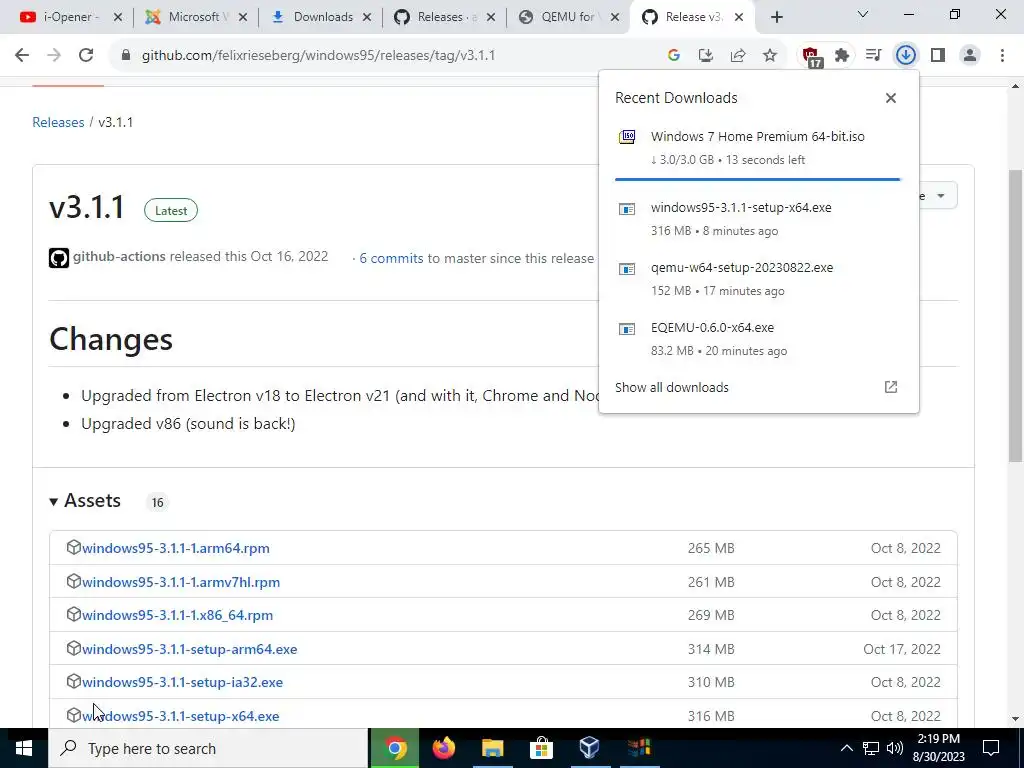
Task: Open windows95-3.1.1-setup-x64.exe in Recent Downloads
Action: click(741, 208)
